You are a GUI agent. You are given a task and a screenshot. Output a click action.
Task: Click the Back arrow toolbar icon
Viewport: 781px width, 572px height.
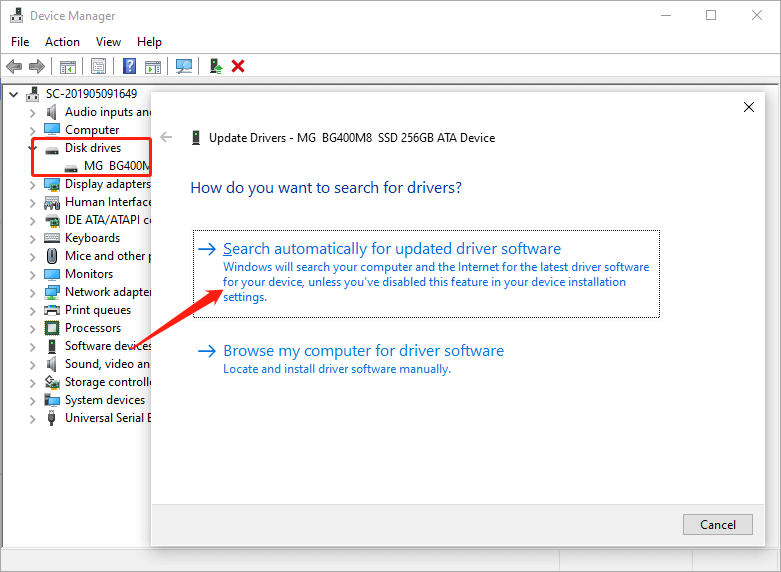click(x=14, y=66)
